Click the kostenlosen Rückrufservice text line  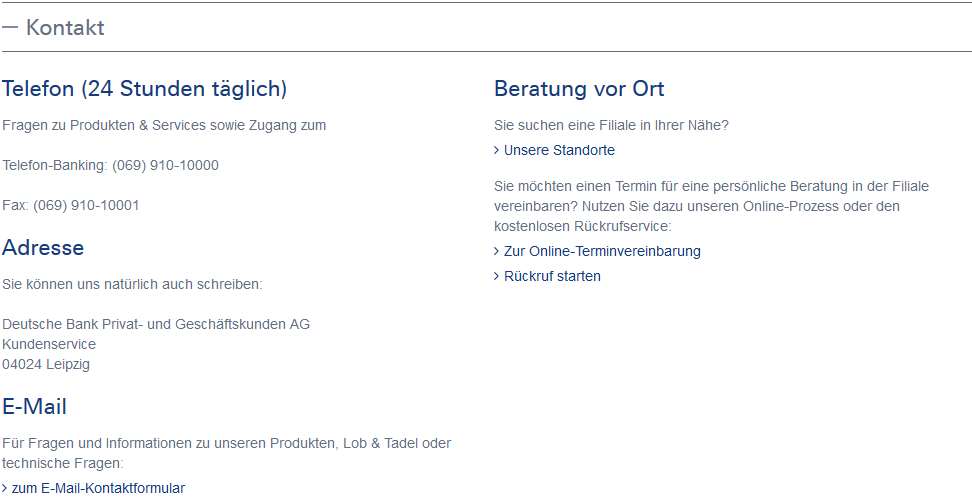(583, 226)
